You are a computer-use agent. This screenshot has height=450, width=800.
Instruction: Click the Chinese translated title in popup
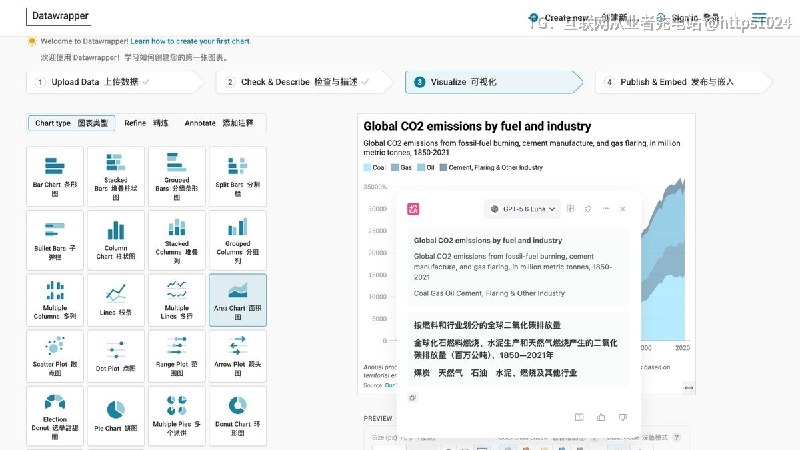tap(487, 325)
